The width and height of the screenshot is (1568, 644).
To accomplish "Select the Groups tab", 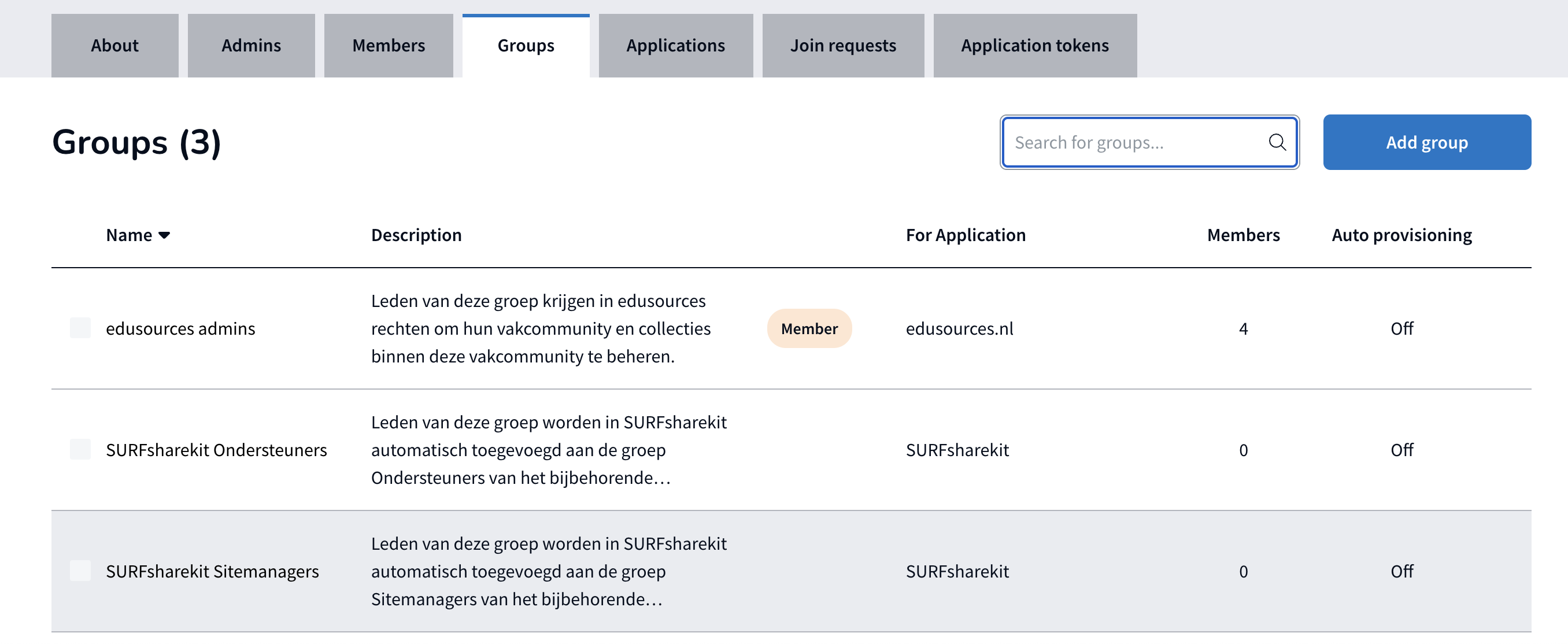I will (526, 46).
